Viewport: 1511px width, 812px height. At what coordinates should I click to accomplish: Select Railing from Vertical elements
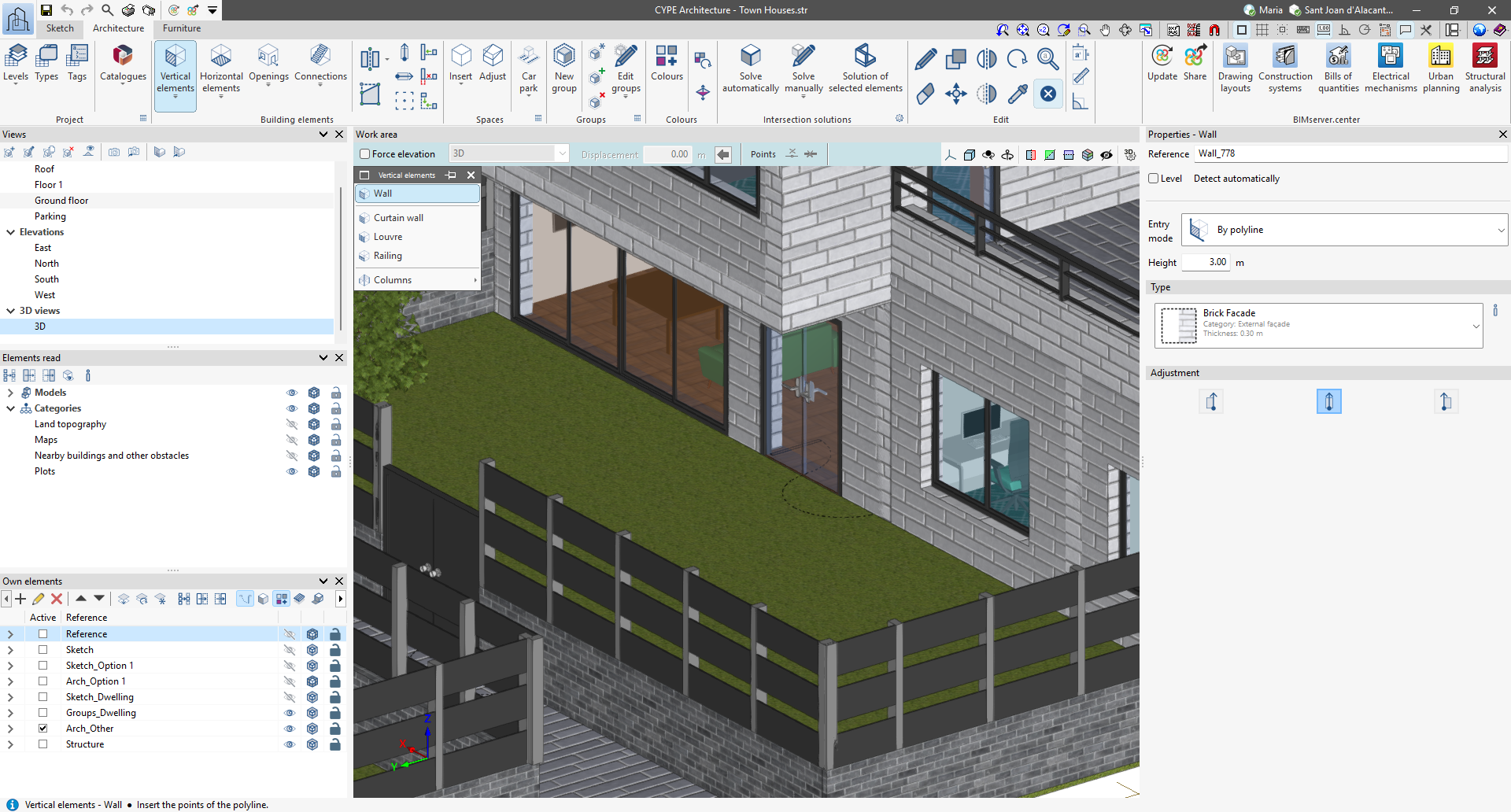418,256
